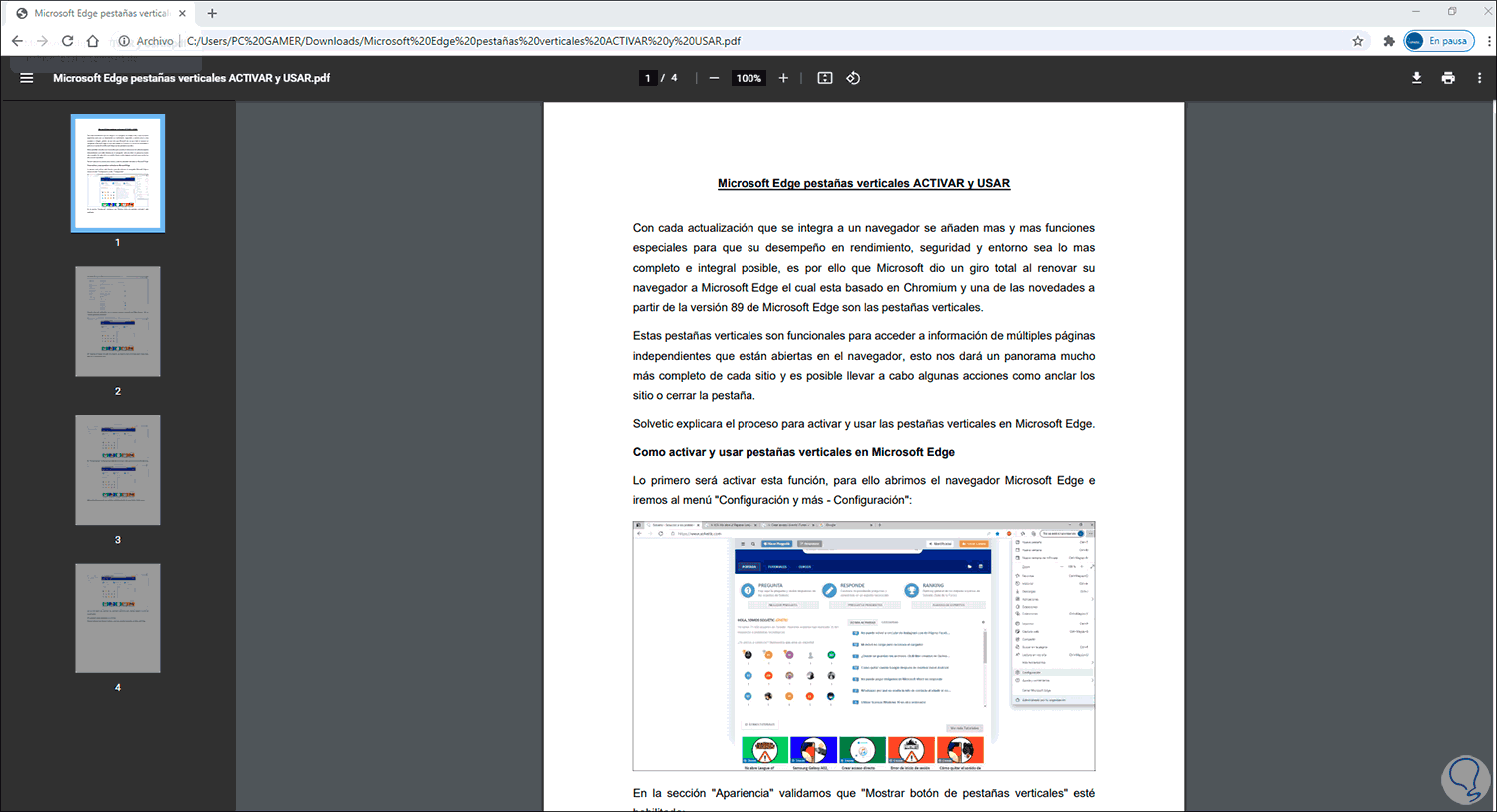The width and height of the screenshot is (1497, 812).
Task: Zoom out the PDF document
Action: [x=714, y=78]
